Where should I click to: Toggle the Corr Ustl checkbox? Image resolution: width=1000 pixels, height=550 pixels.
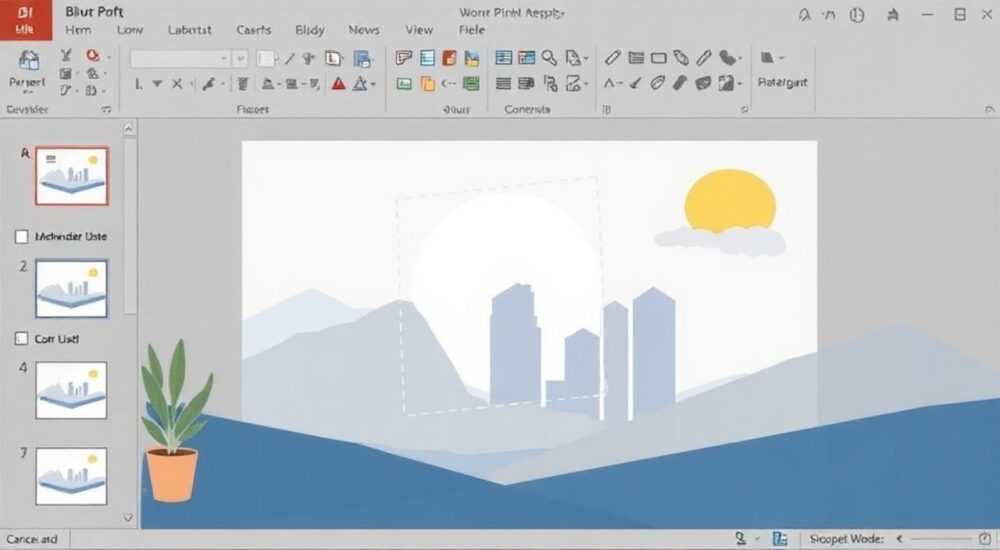[21, 339]
